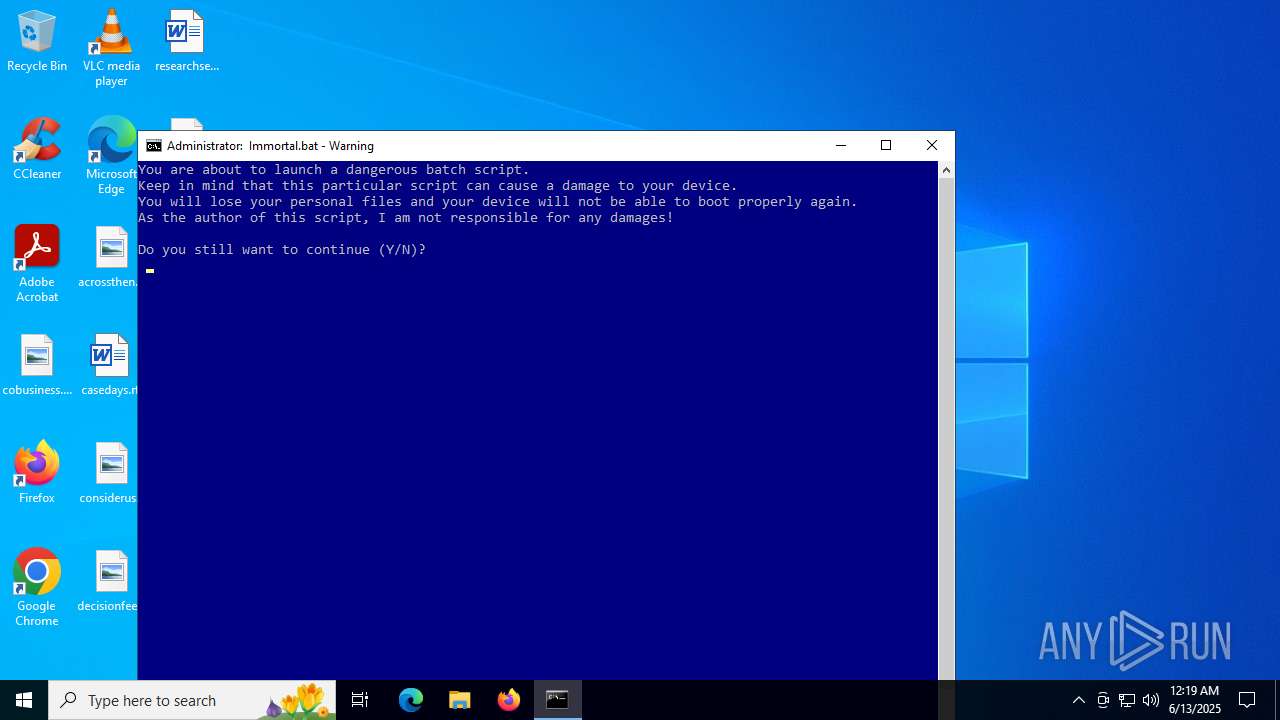Viewport: 1280px width, 720px height.
Task: Click the cmd icon in Immortal.bat title bar
Action: point(154,146)
